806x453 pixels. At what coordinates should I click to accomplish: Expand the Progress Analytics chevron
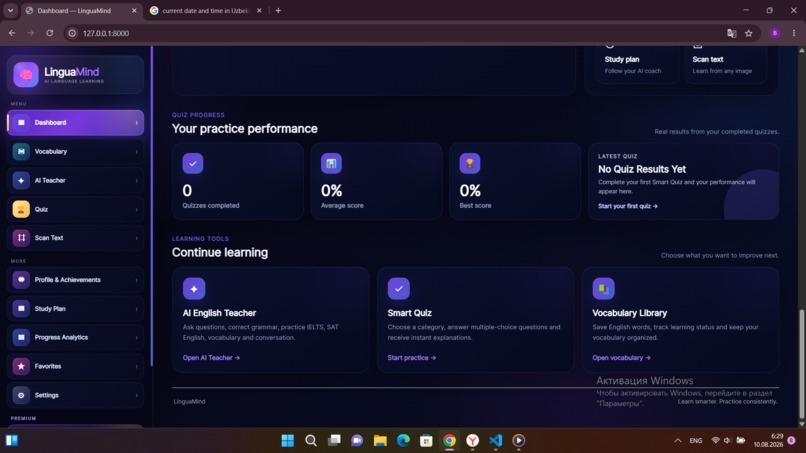137,338
